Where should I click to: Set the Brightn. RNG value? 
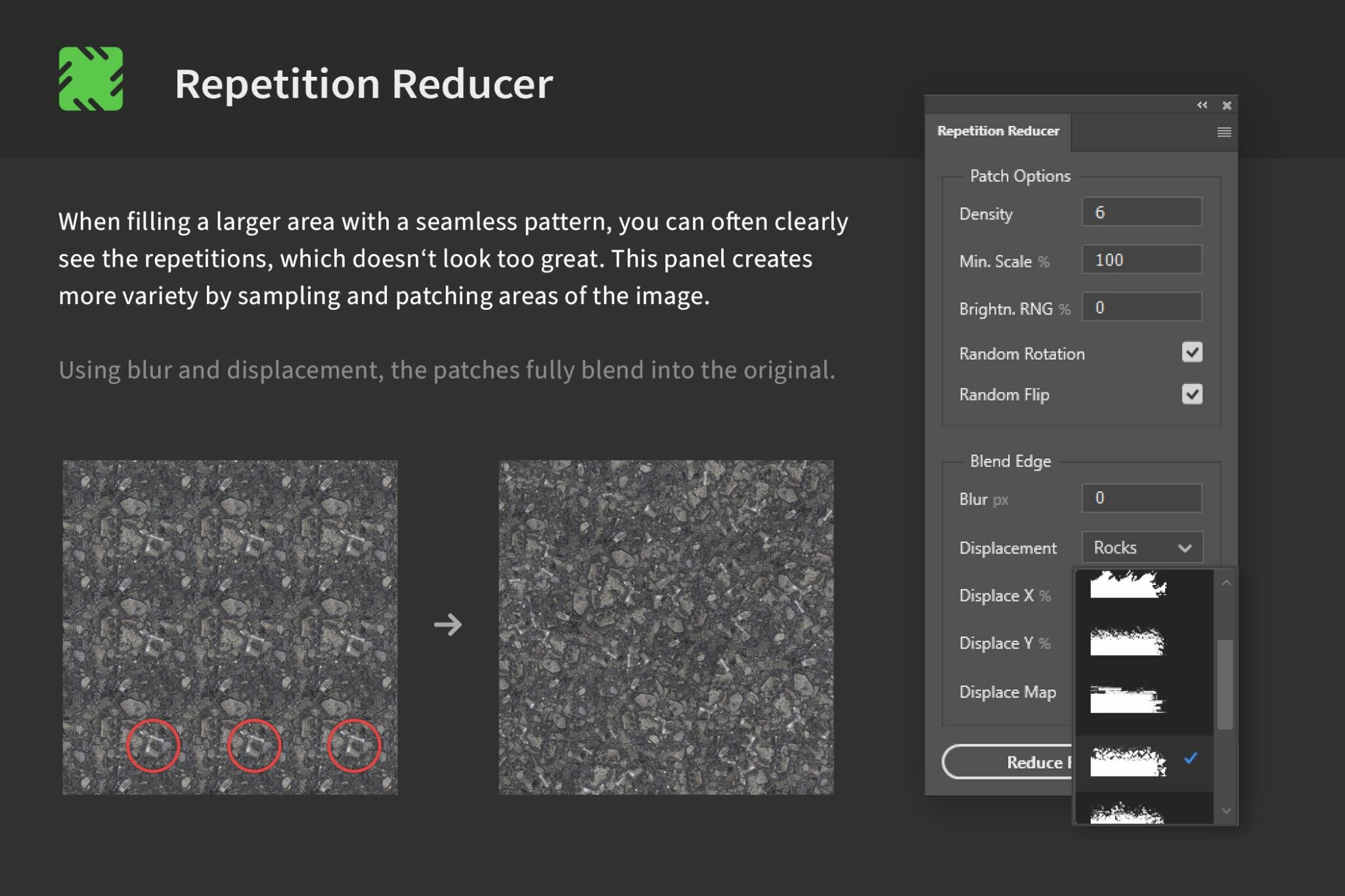1141,307
